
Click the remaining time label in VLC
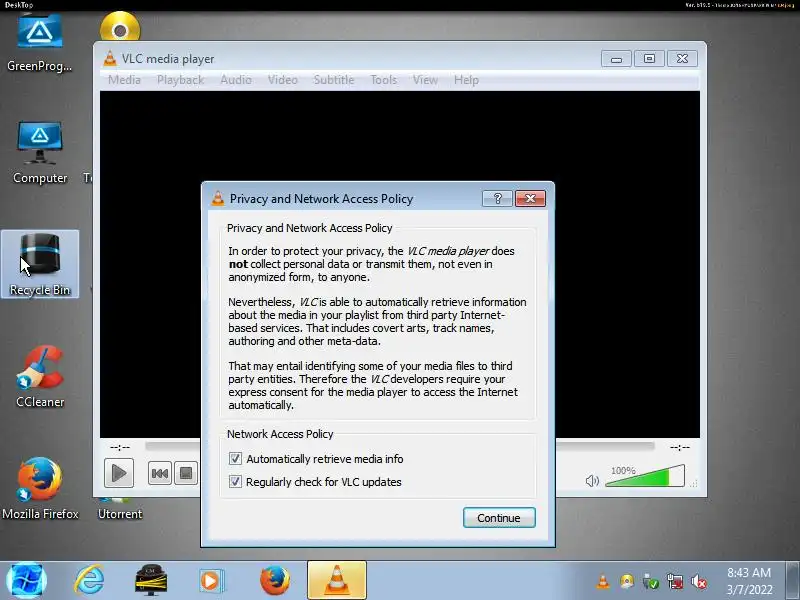click(x=680, y=447)
